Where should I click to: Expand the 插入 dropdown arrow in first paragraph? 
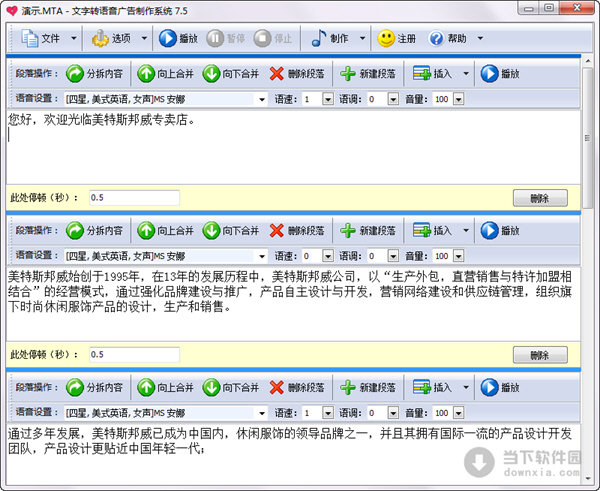coord(466,73)
